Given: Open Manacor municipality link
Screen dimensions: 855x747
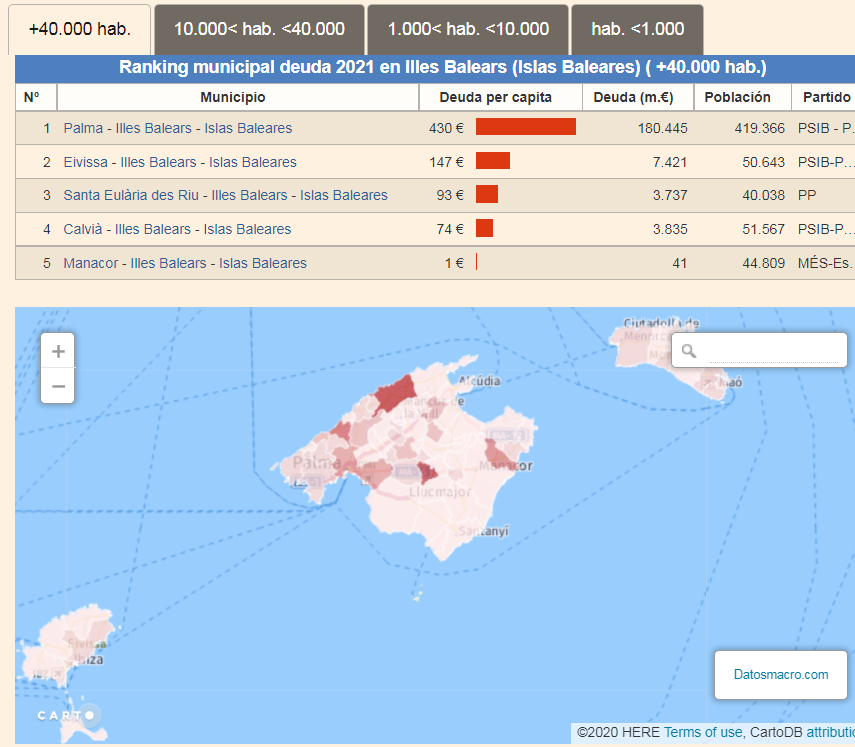Looking at the screenshot, I should click(185, 263).
